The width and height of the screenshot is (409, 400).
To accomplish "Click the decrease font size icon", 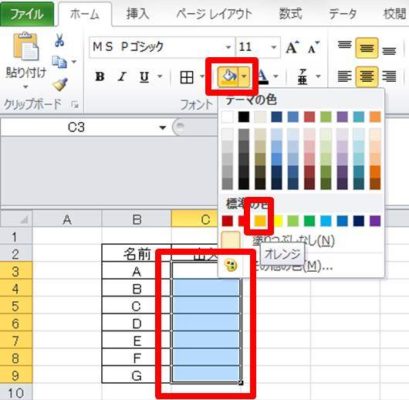I will [x=313, y=48].
